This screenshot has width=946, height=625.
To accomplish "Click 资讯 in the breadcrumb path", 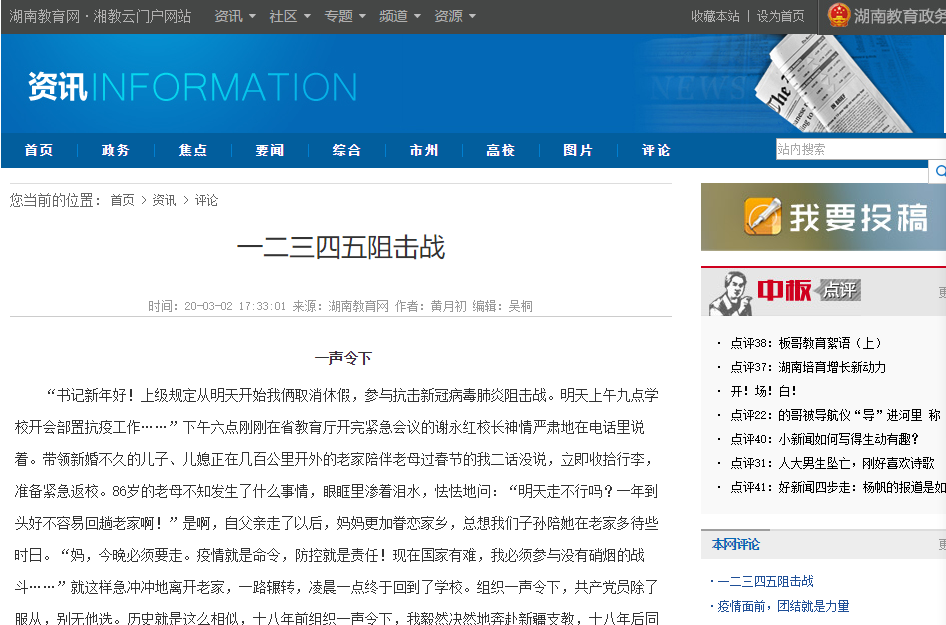I will [x=164, y=200].
